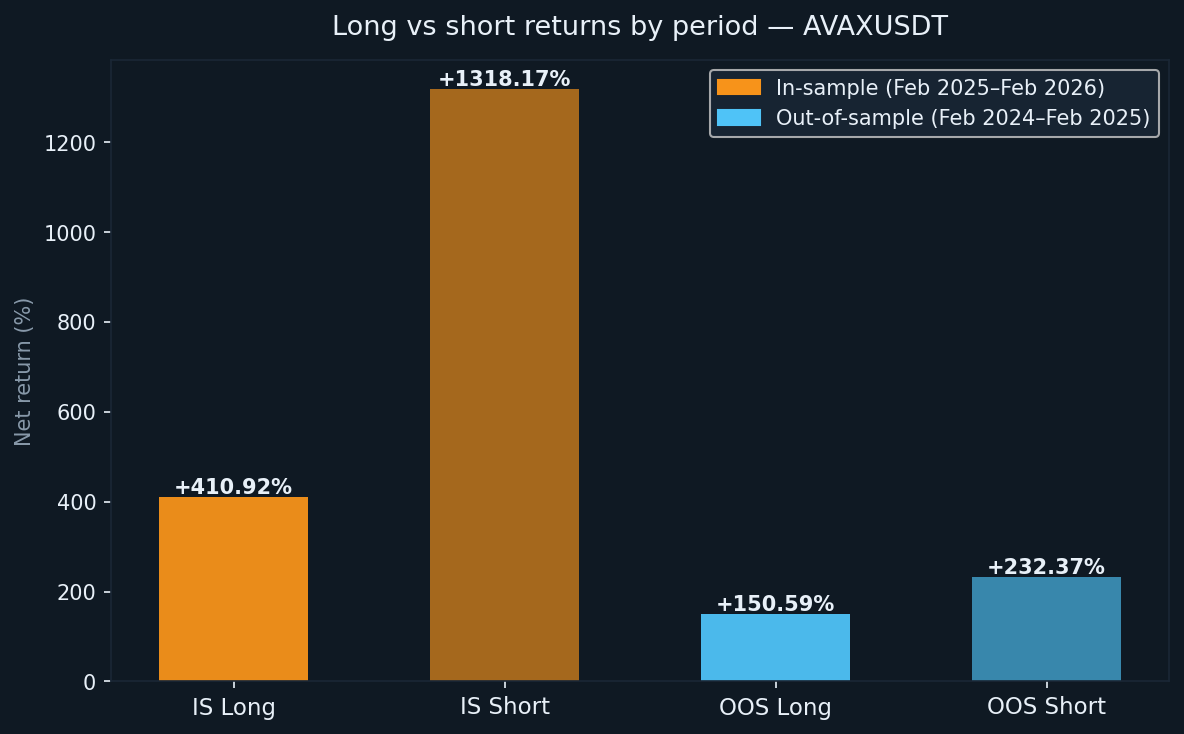Click the OOS Long x-axis label

(775, 708)
